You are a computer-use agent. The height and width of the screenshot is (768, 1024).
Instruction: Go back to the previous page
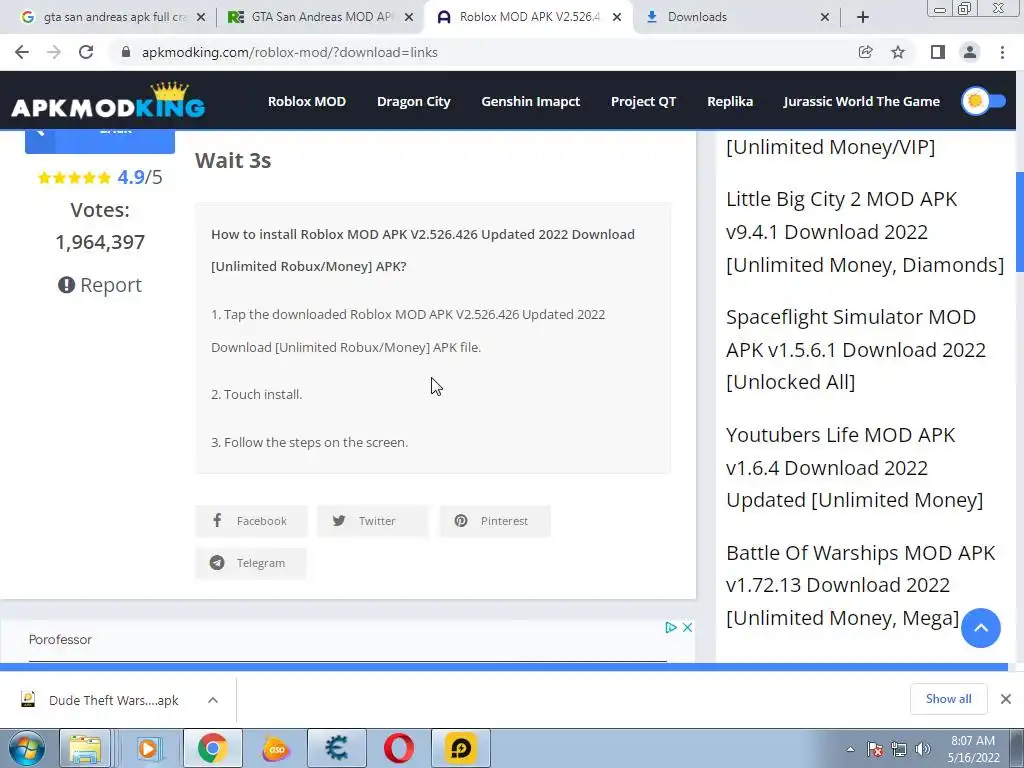22,52
